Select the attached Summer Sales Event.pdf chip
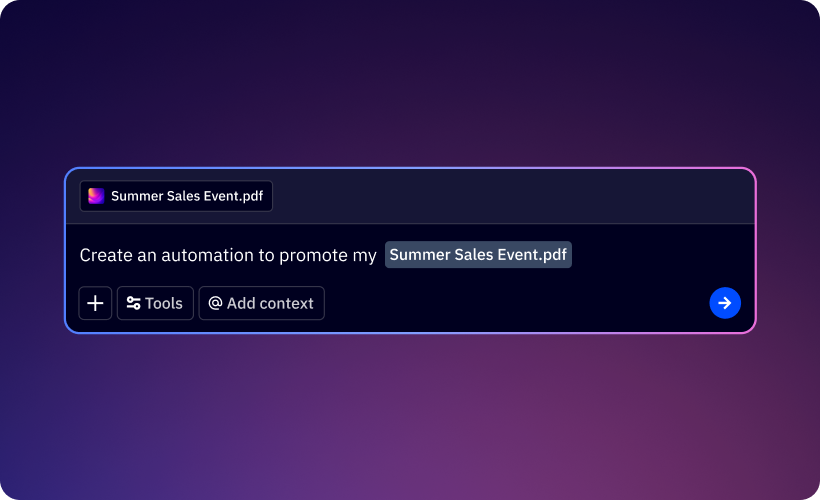 (x=176, y=196)
